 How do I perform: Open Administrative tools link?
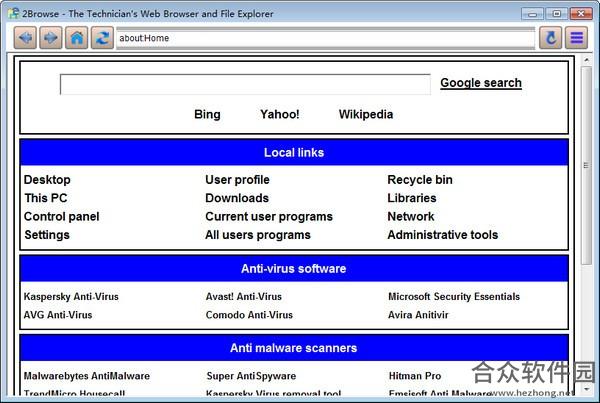tap(443, 235)
